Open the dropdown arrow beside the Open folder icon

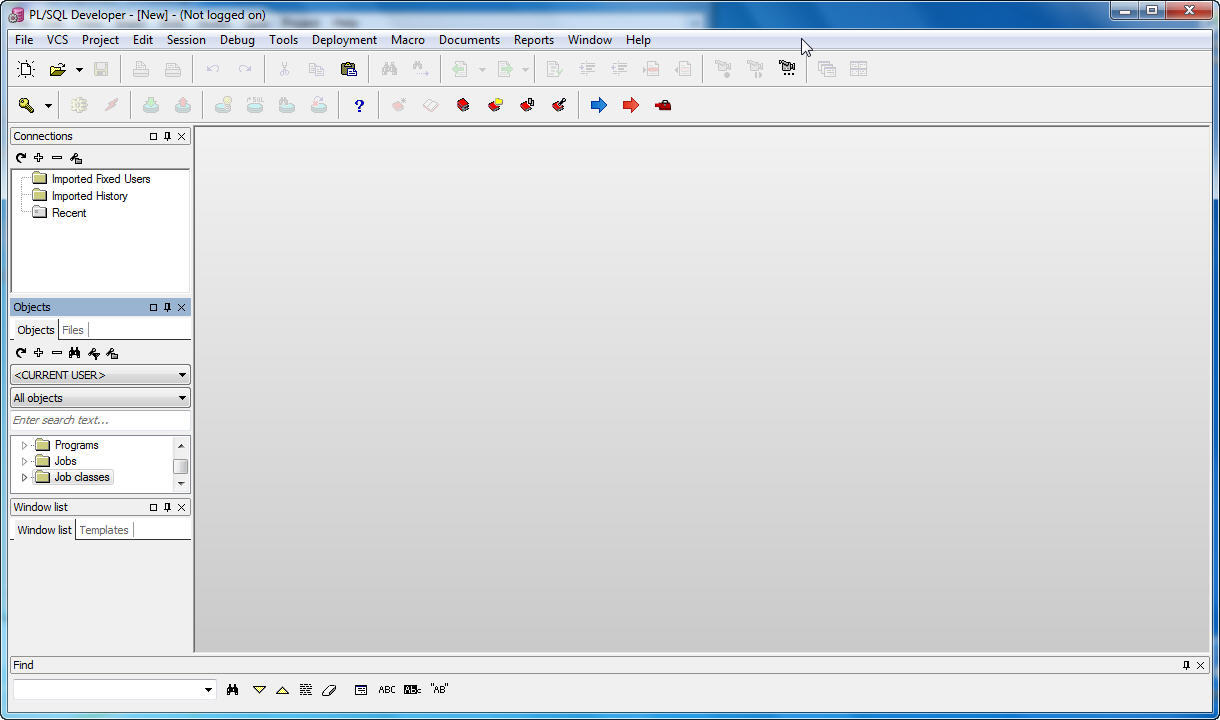click(x=79, y=70)
